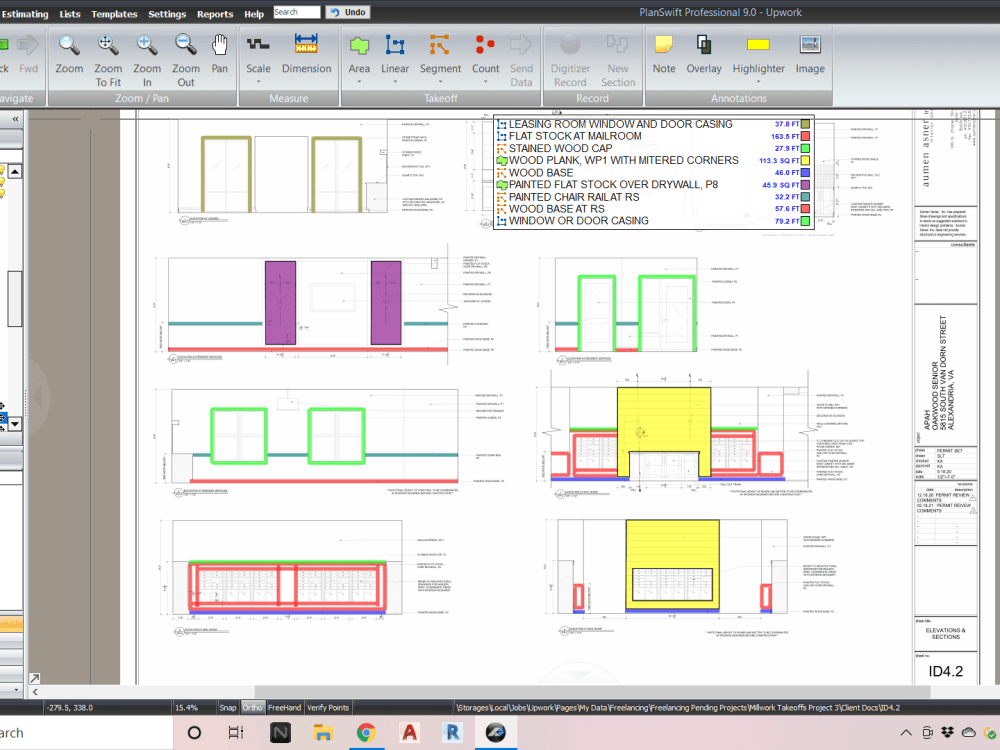Screen dimensions: 1000x750
Task: Toggle Ortho mode off
Action: coord(252,707)
